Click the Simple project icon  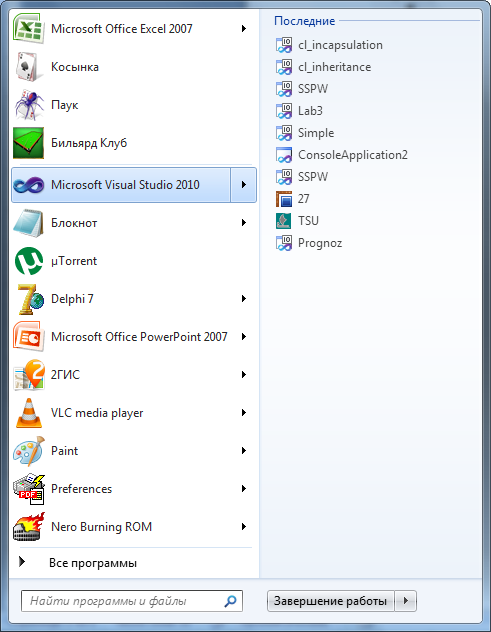pos(284,133)
